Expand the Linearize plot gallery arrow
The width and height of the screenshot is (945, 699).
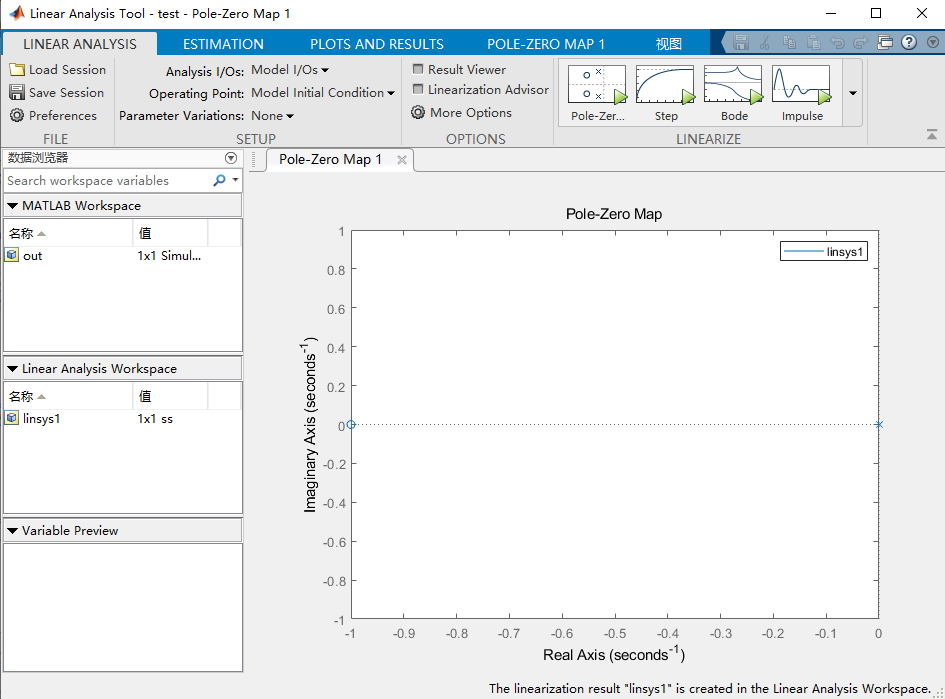pos(852,93)
